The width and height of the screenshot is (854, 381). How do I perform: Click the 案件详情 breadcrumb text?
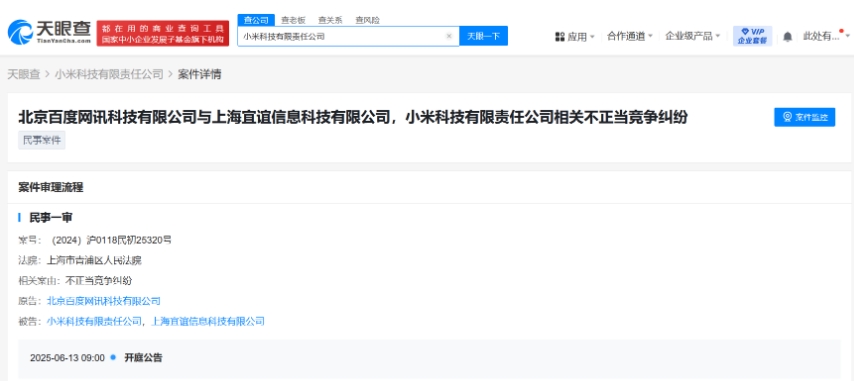tap(199, 75)
